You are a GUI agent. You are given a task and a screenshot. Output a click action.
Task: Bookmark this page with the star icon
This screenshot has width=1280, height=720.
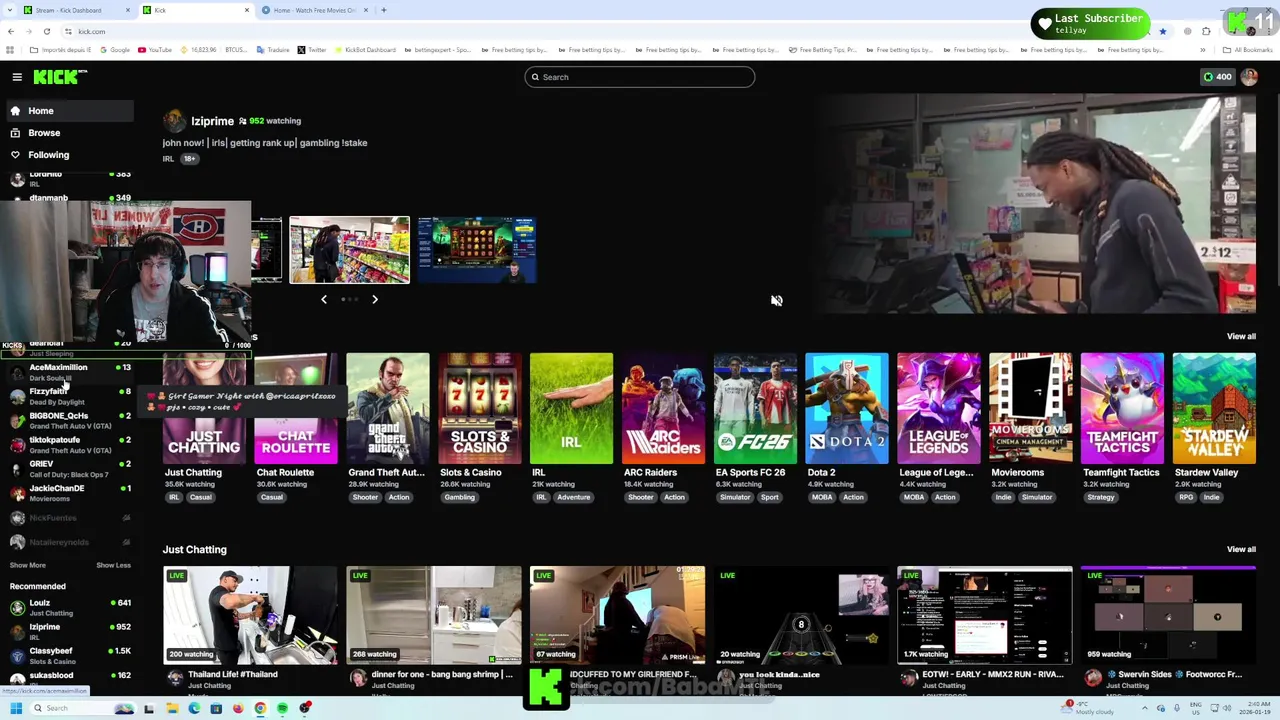[x=1163, y=31]
